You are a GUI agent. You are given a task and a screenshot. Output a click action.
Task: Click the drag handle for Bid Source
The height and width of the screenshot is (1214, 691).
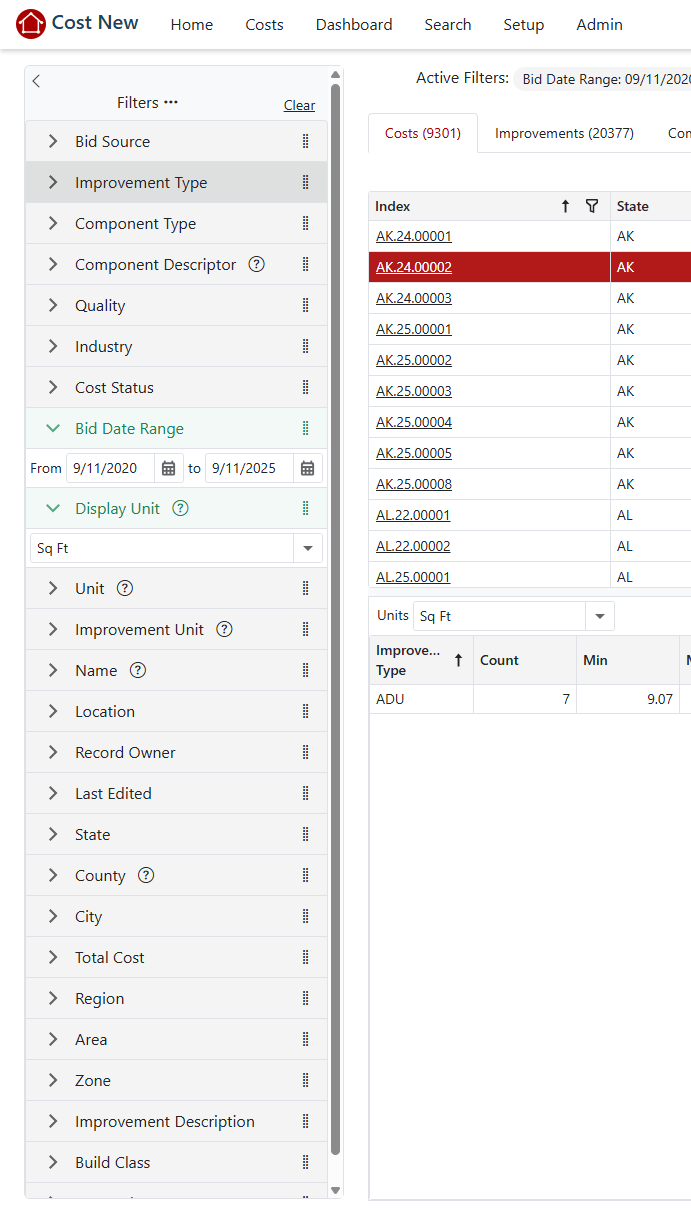tap(306, 142)
